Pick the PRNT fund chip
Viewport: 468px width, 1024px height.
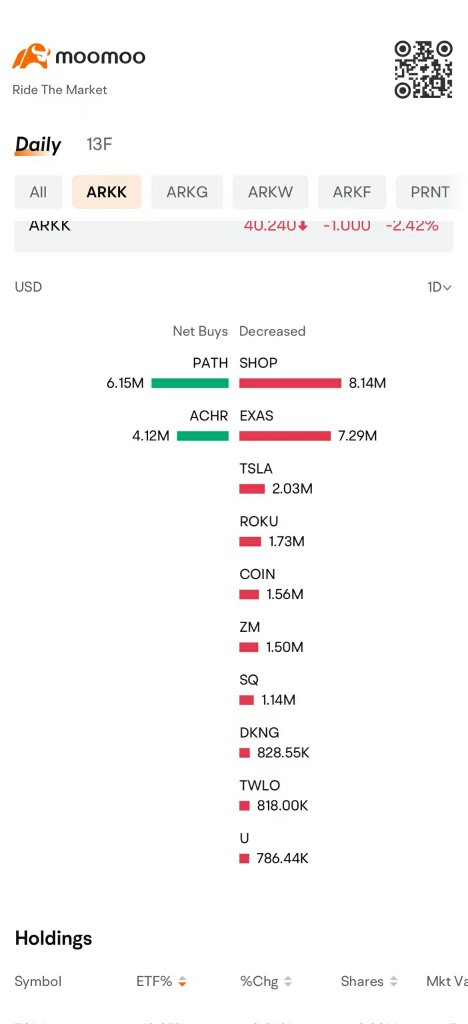(430, 192)
